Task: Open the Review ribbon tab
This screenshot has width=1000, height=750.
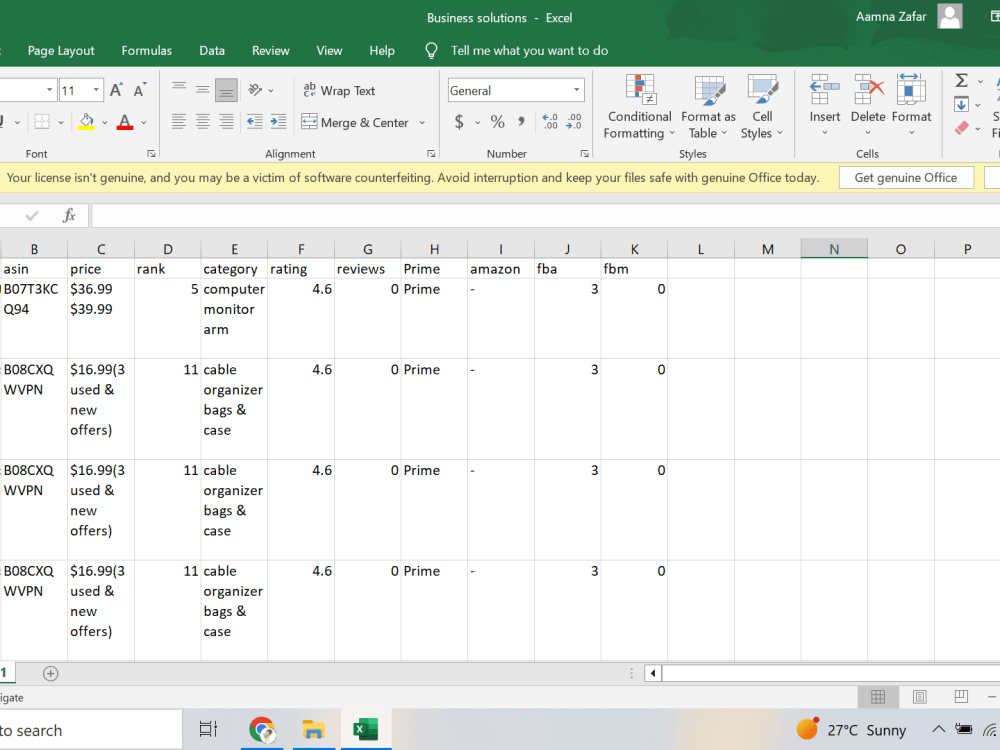Action: (x=270, y=50)
